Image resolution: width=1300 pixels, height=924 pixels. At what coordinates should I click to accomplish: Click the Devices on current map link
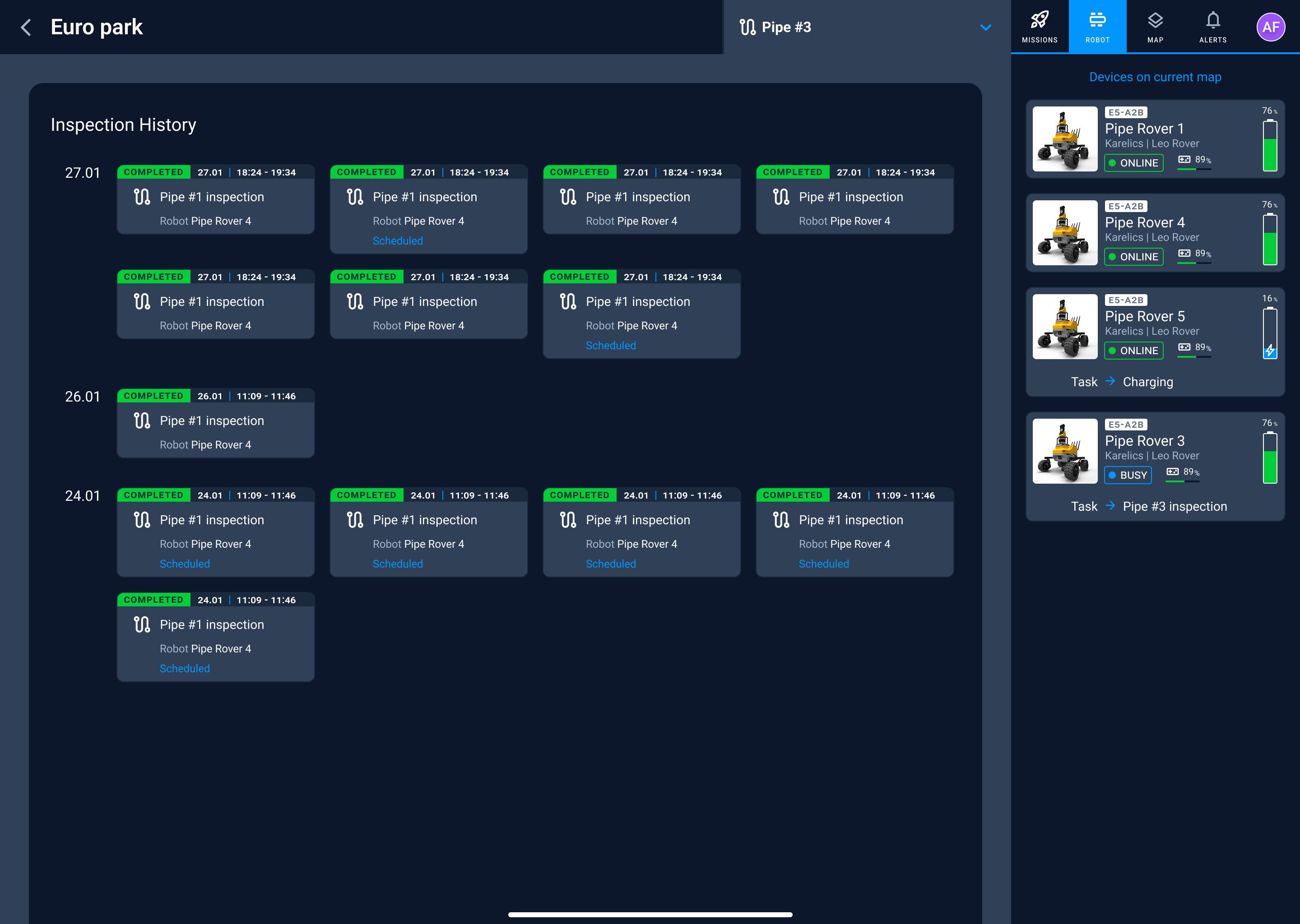1155,77
